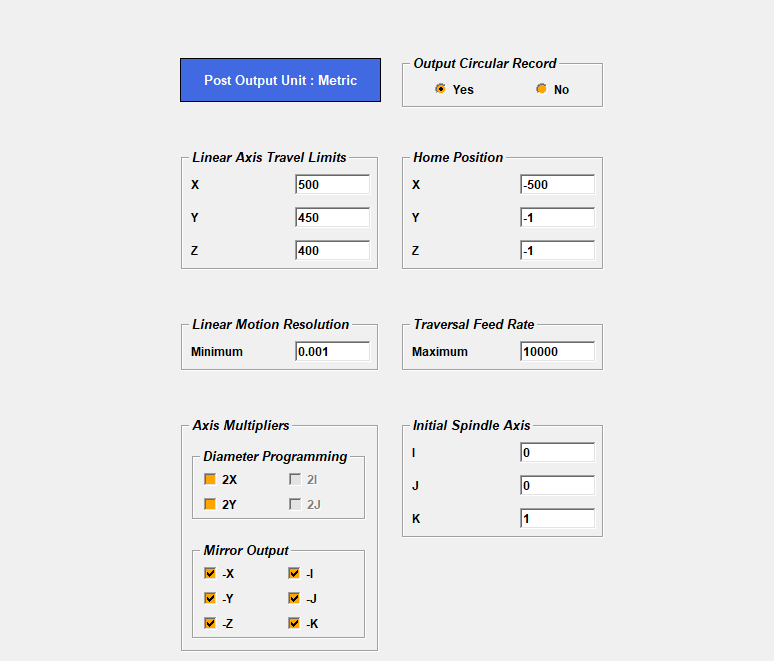The width and height of the screenshot is (774, 661).
Task: Click the Initial Spindle Axis K field
Action: pyautogui.click(x=557, y=519)
